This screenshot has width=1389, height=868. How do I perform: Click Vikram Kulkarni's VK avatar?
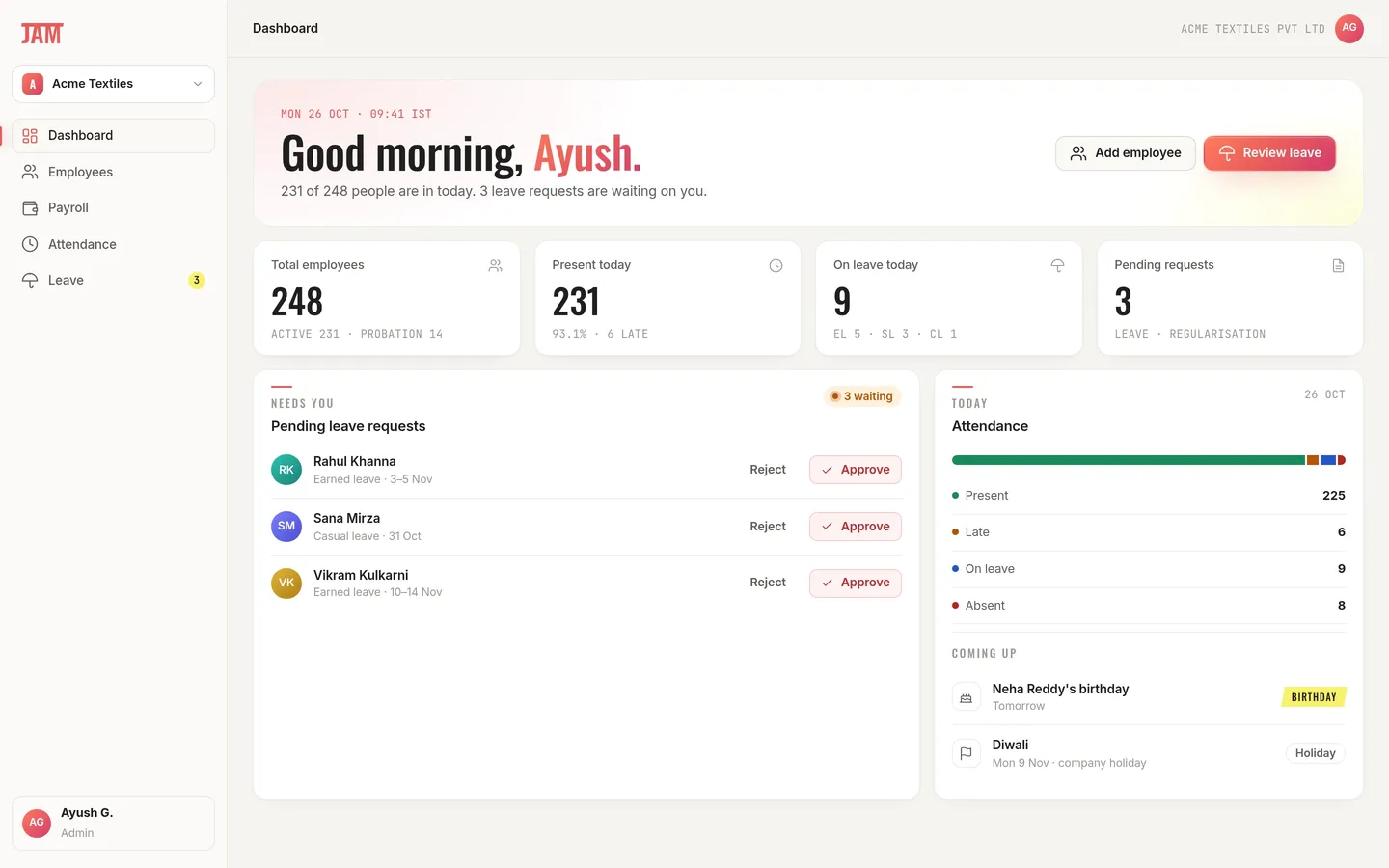pyautogui.click(x=286, y=583)
